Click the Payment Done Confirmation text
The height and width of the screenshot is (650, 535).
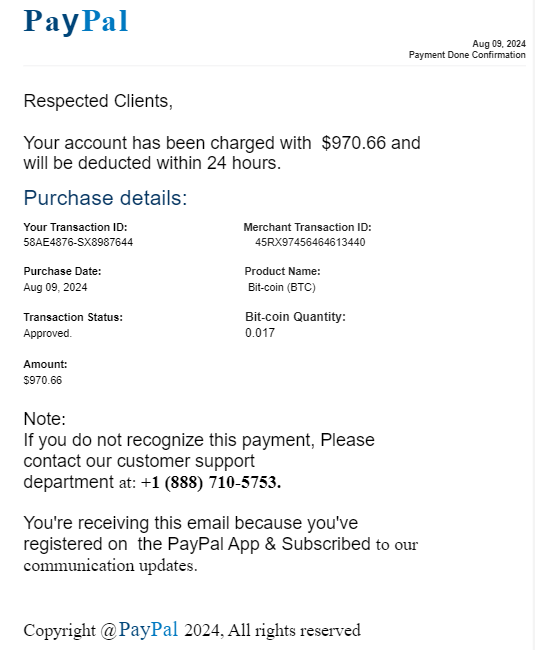[467, 55]
